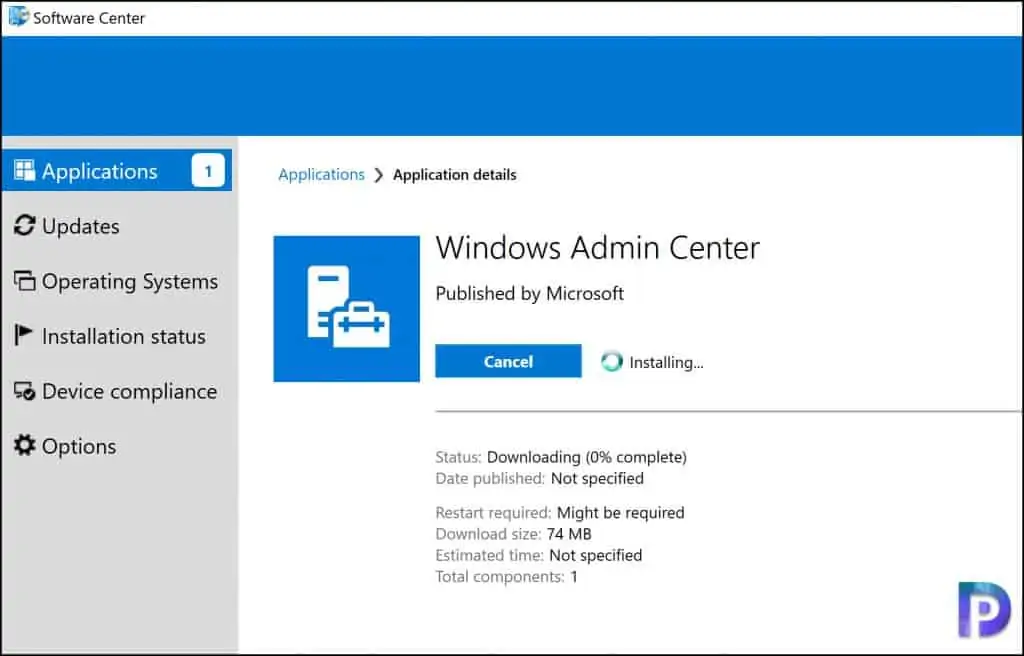
Task: View Installation status page
Action: 123,336
